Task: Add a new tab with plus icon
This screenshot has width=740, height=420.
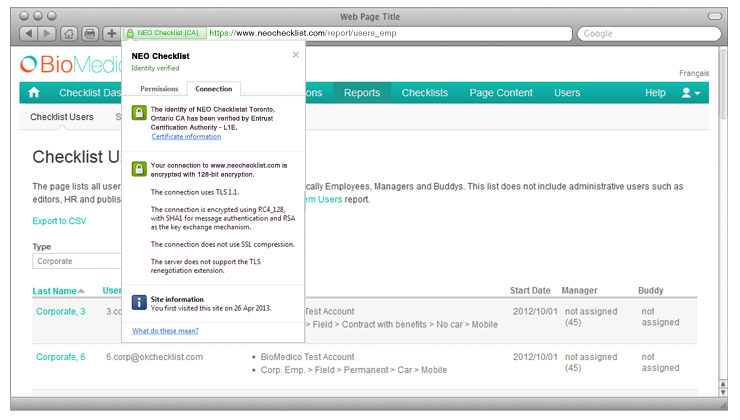Action: click(x=111, y=34)
